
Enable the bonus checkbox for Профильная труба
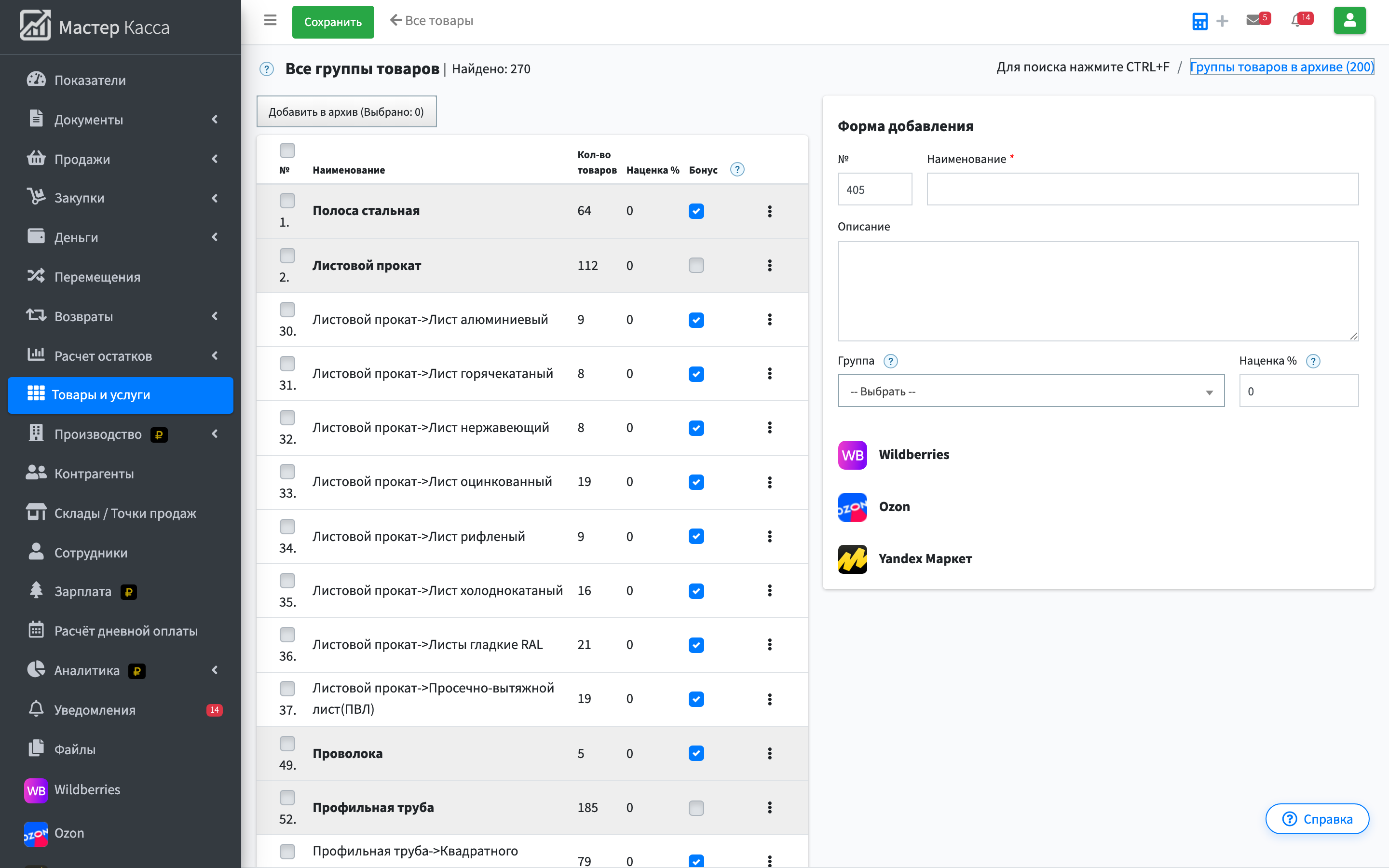pos(696,808)
